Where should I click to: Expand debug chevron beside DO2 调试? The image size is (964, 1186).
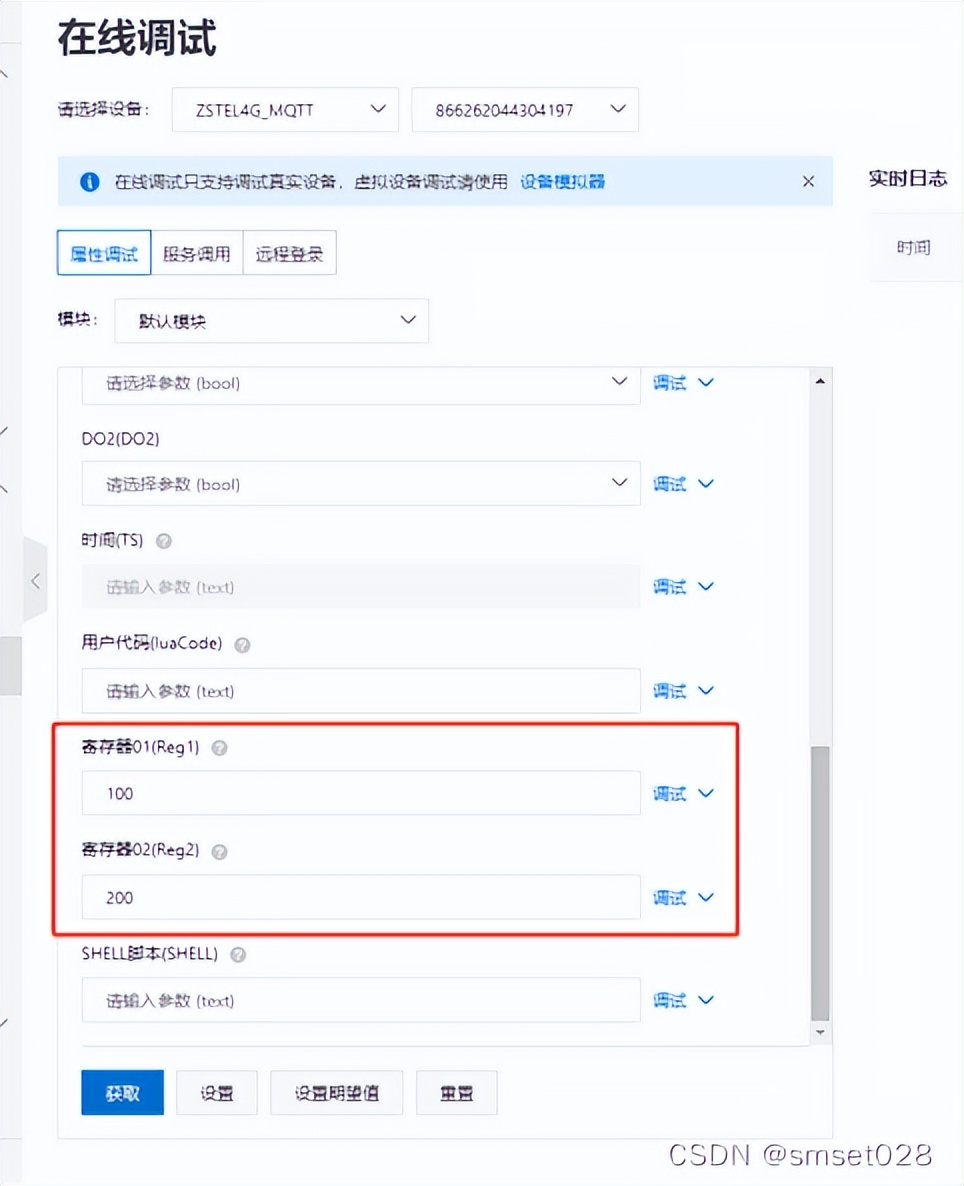705,484
